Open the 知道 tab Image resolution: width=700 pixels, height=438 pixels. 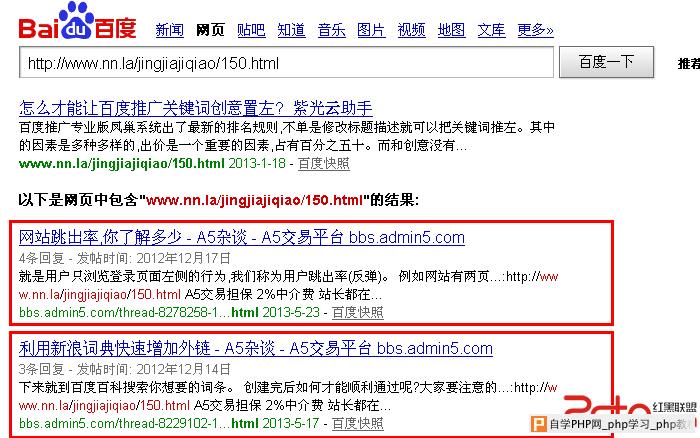(291, 30)
